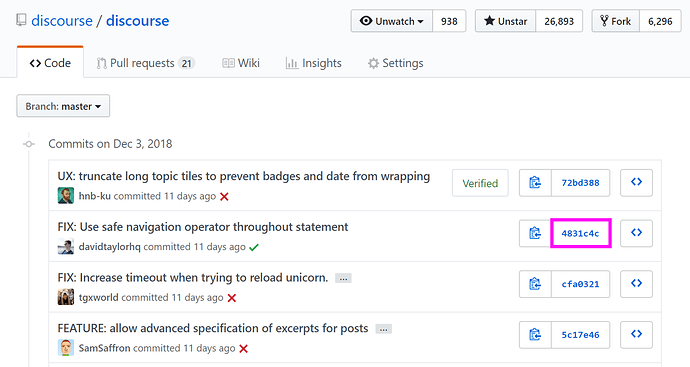Open commit 'FIX: Use safe navigation operator'

(x=203, y=227)
